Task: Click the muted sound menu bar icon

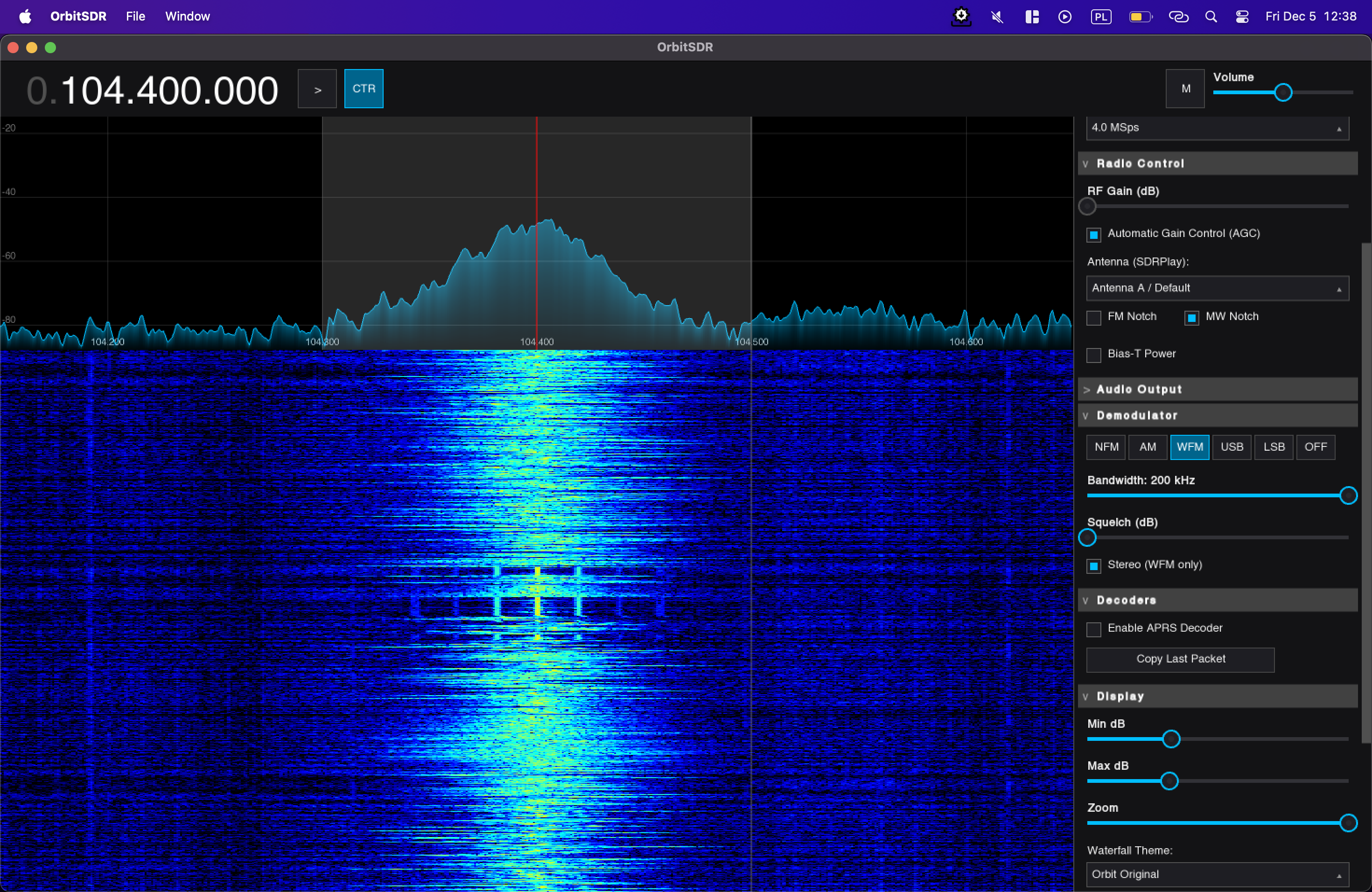Action: click(997, 17)
